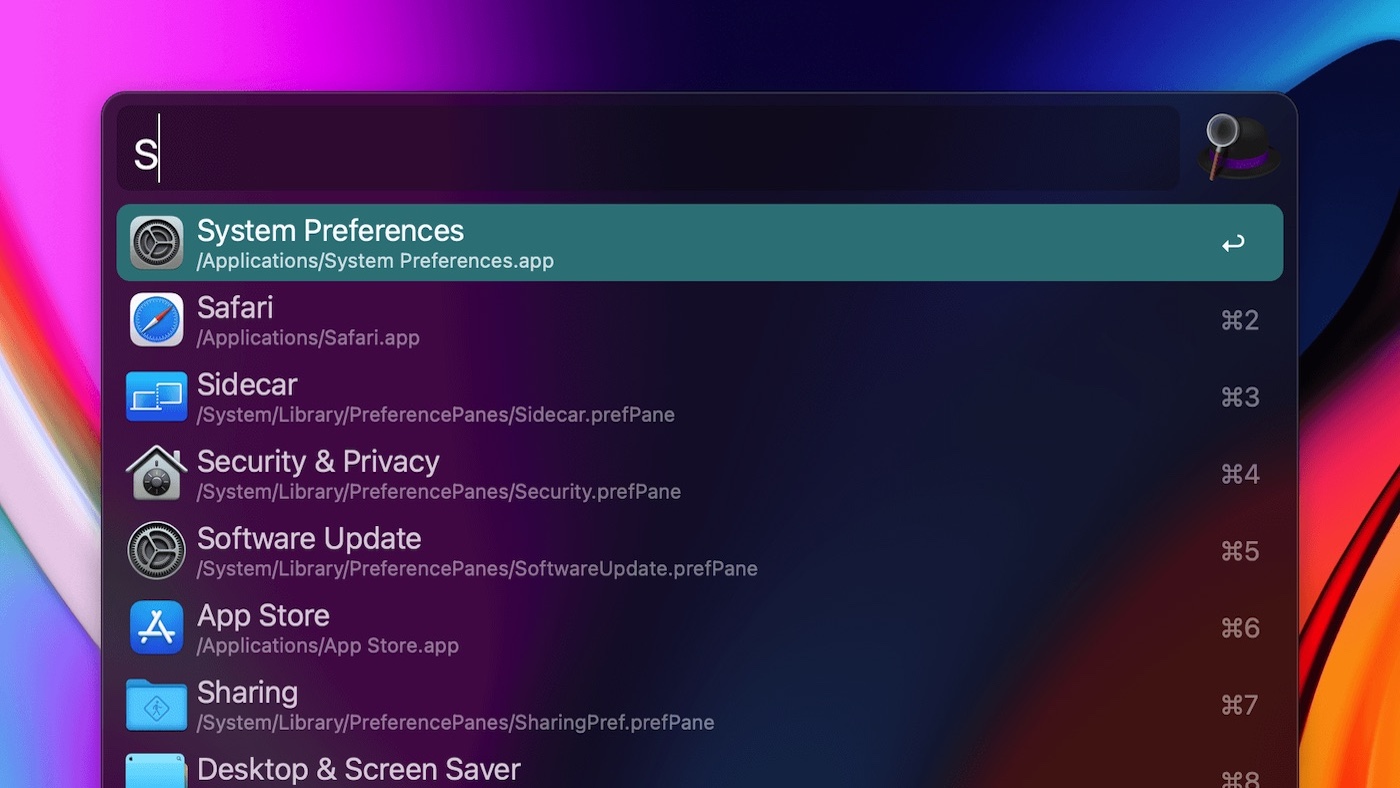The height and width of the screenshot is (788, 1400).
Task: Click the Desktop & Screen Saver icon
Action: point(157,772)
